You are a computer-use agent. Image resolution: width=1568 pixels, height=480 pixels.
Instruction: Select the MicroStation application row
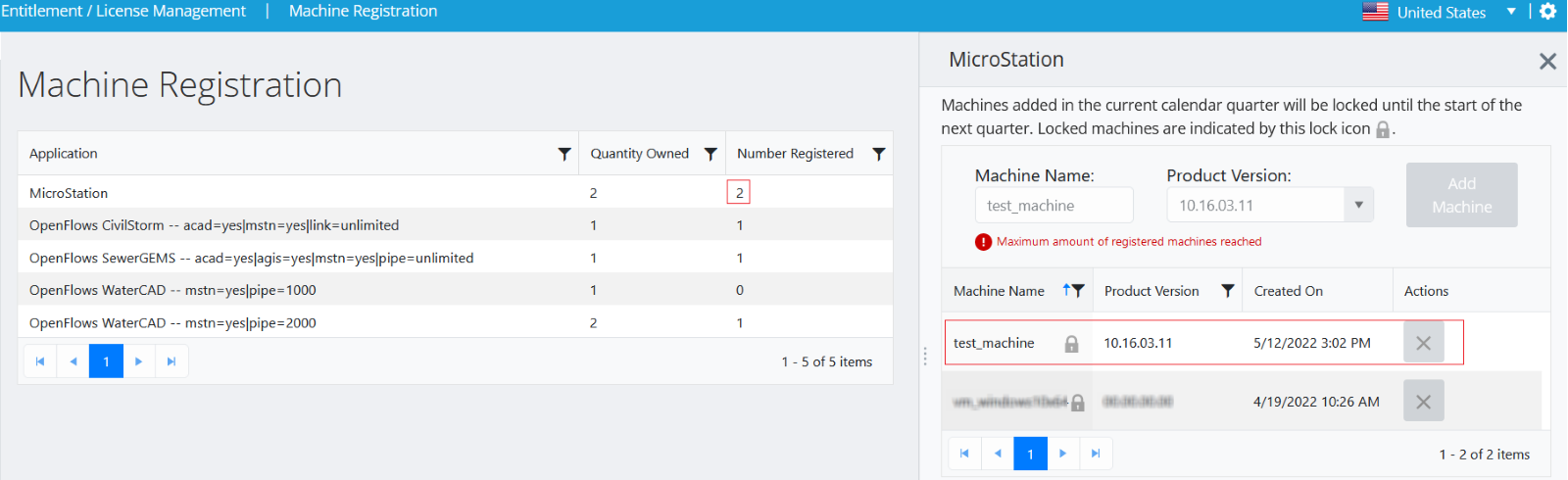pos(69,193)
